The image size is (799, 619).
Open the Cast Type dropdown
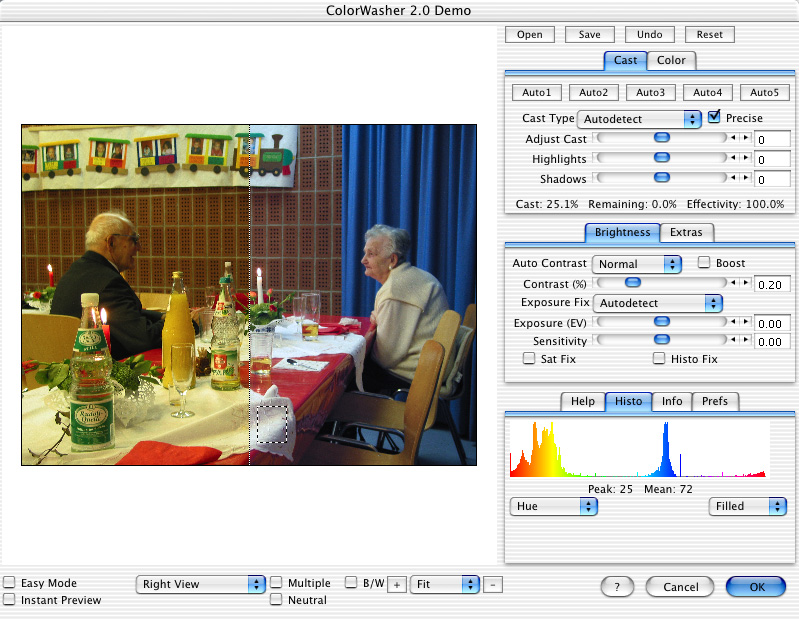click(x=639, y=119)
